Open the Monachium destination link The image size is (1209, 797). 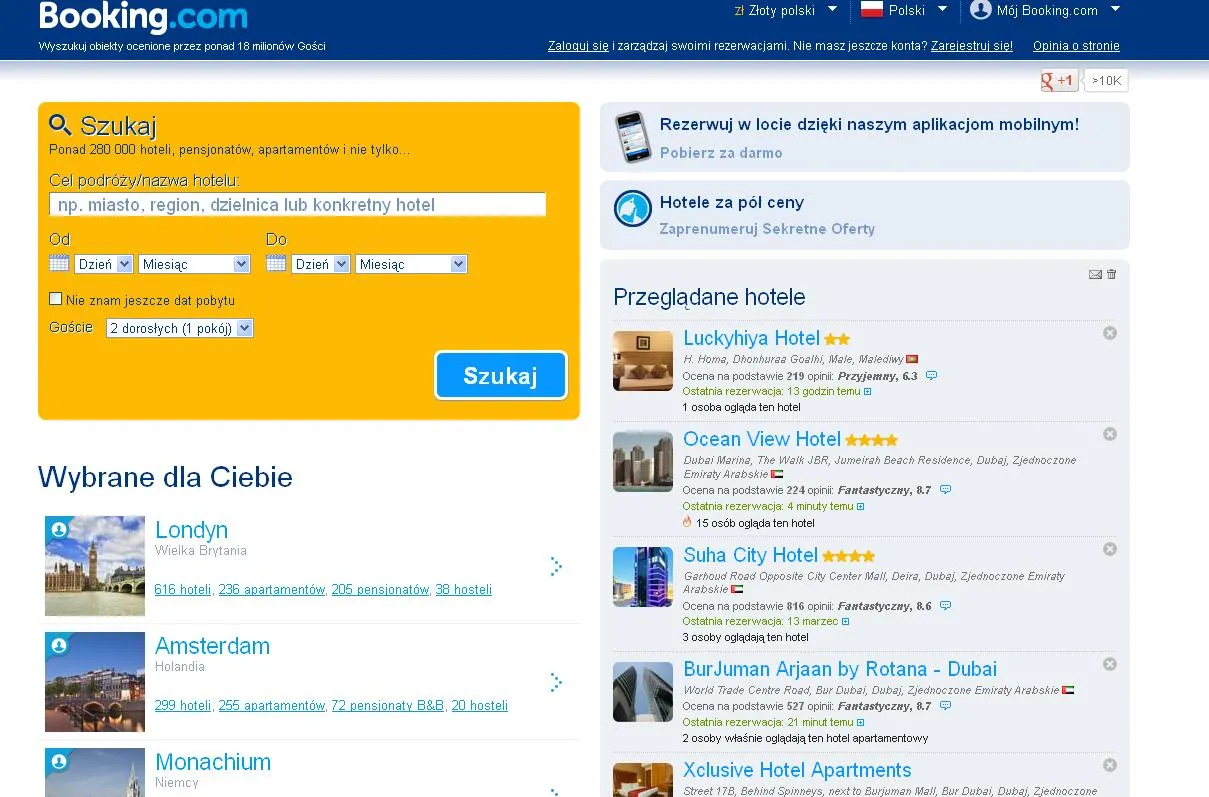click(x=213, y=762)
